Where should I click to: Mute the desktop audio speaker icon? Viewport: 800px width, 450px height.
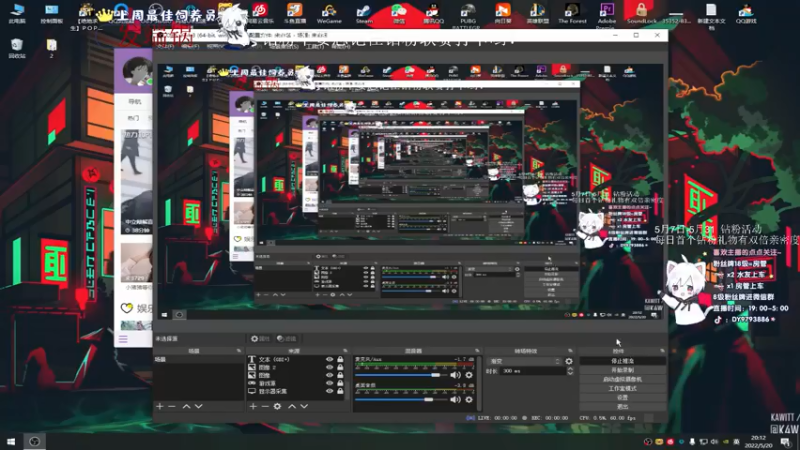click(x=455, y=399)
